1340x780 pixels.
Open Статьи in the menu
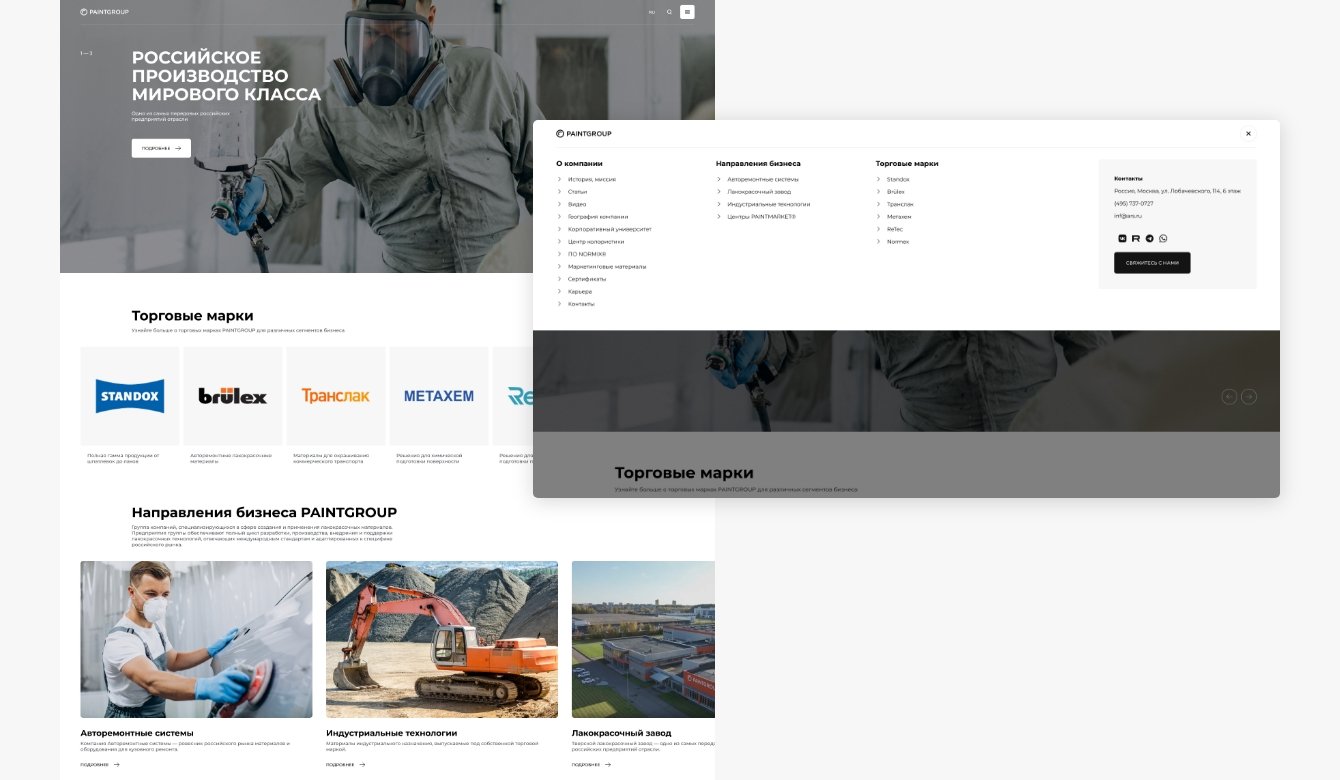coord(578,192)
